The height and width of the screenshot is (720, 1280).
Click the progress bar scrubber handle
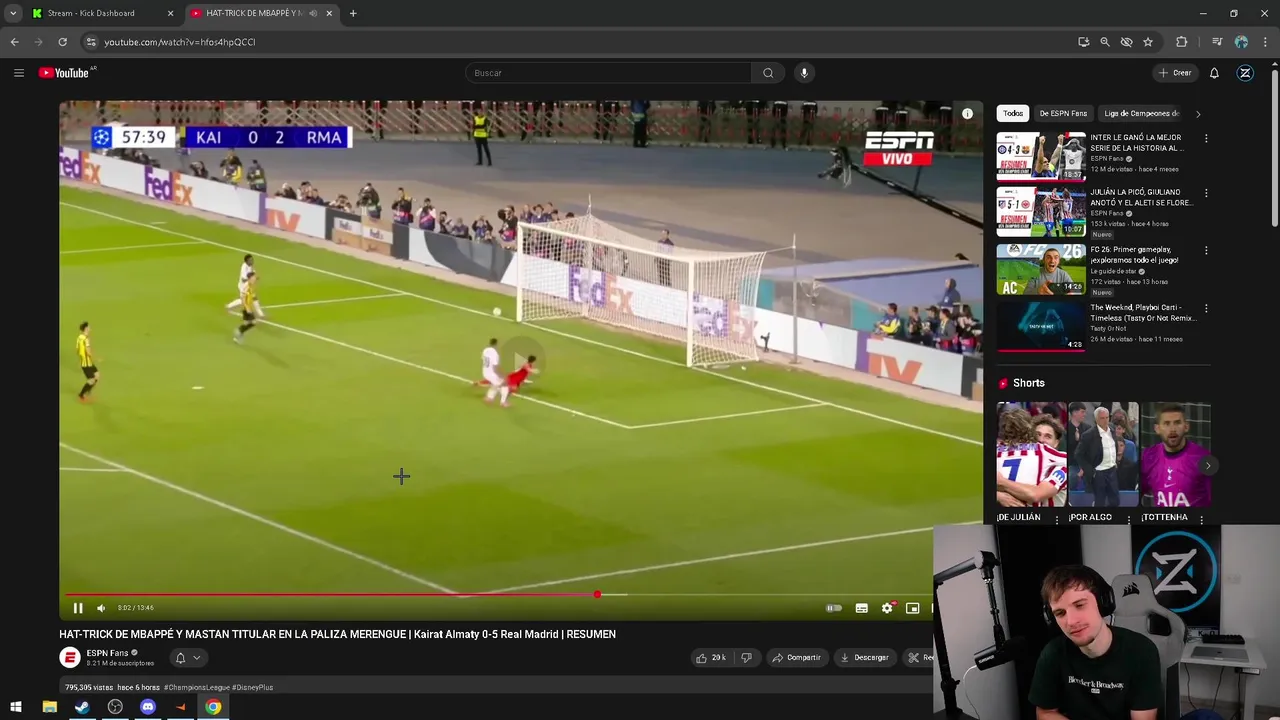597,595
